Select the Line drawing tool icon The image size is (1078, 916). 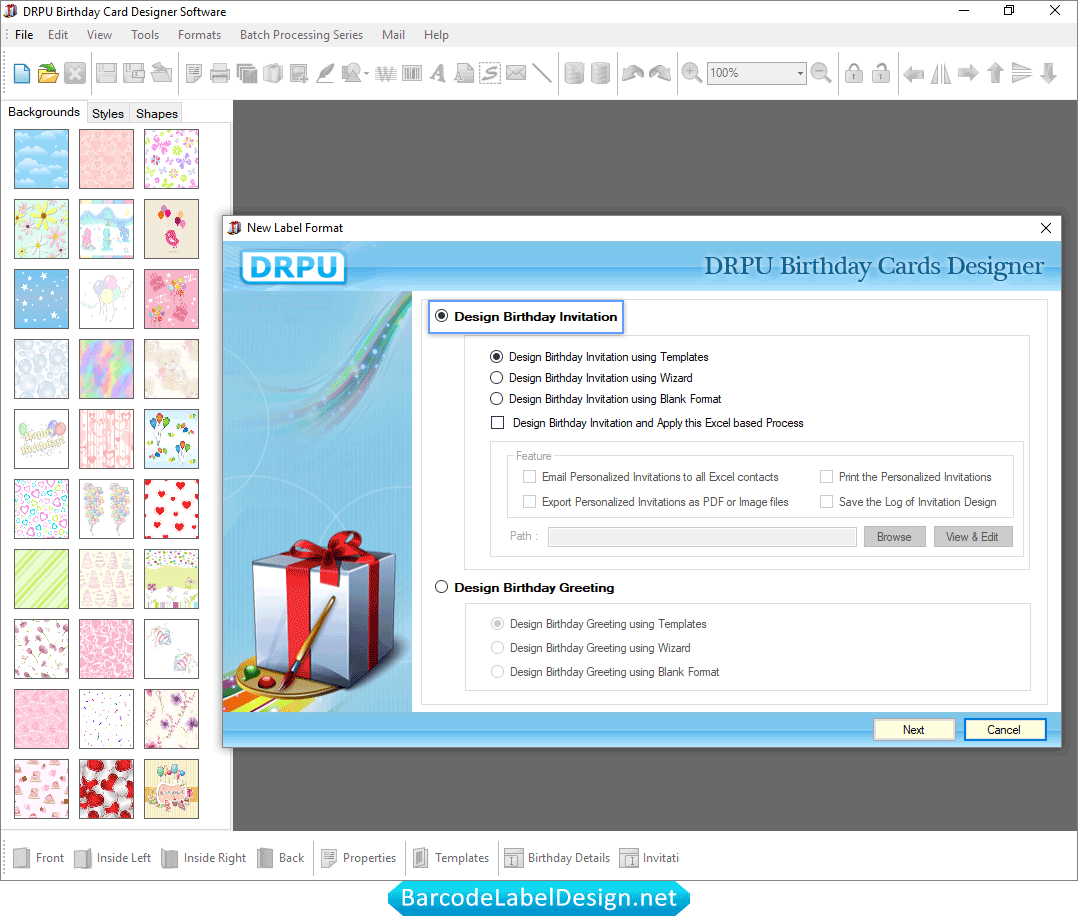pos(542,73)
